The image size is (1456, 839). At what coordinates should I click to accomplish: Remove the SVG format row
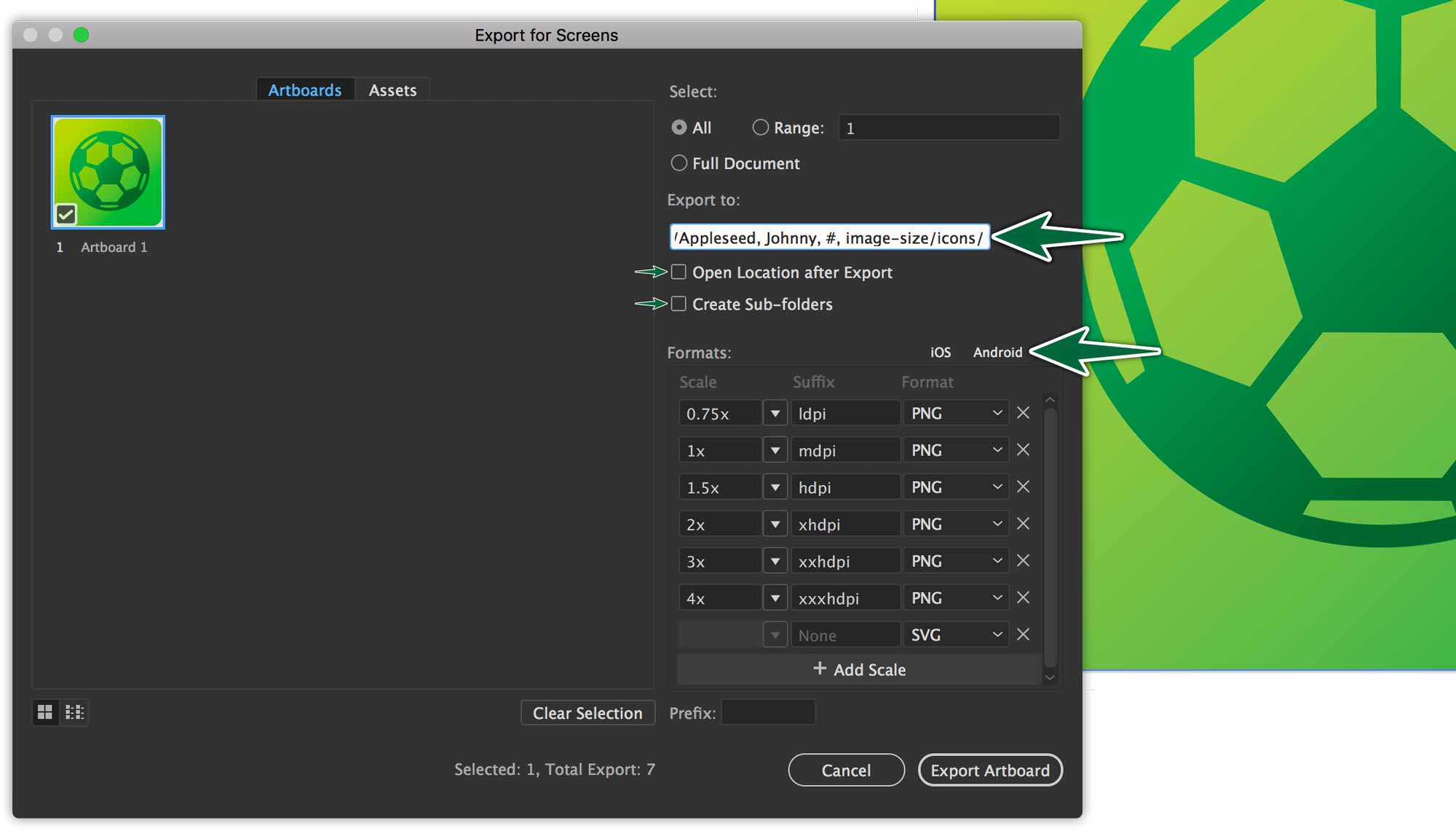click(1023, 634)
